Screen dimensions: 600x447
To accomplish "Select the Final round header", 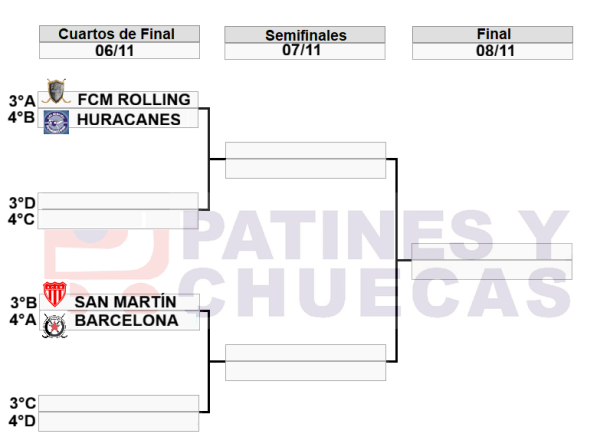I will [x=494, y=34].
